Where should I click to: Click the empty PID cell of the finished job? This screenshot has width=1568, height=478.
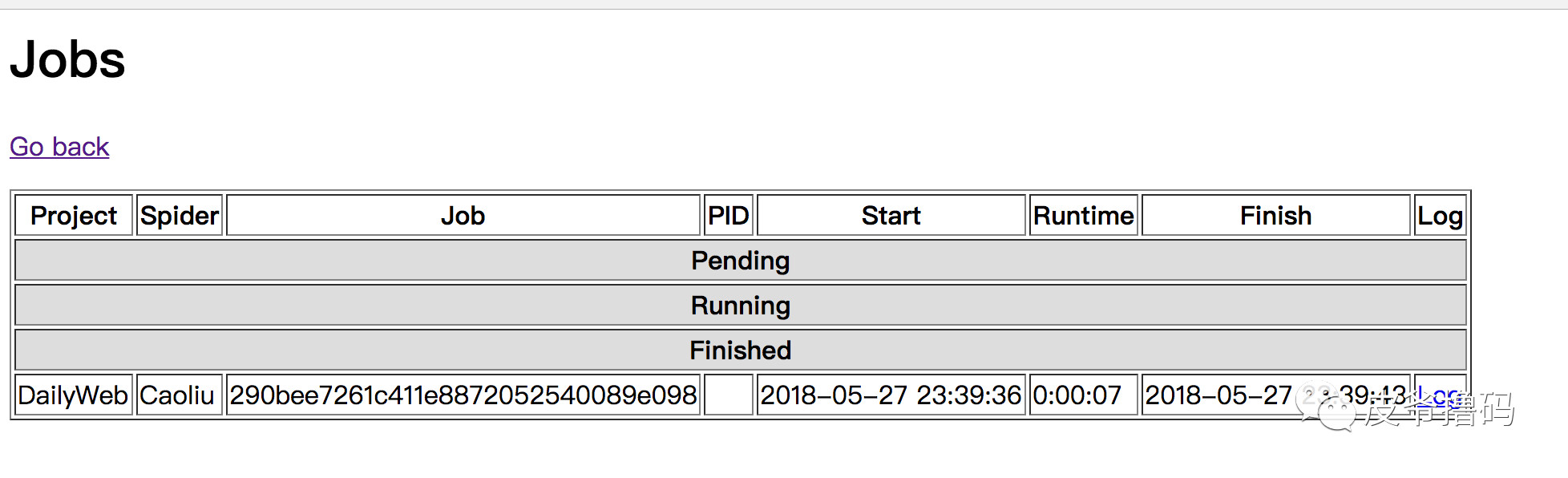729,395
